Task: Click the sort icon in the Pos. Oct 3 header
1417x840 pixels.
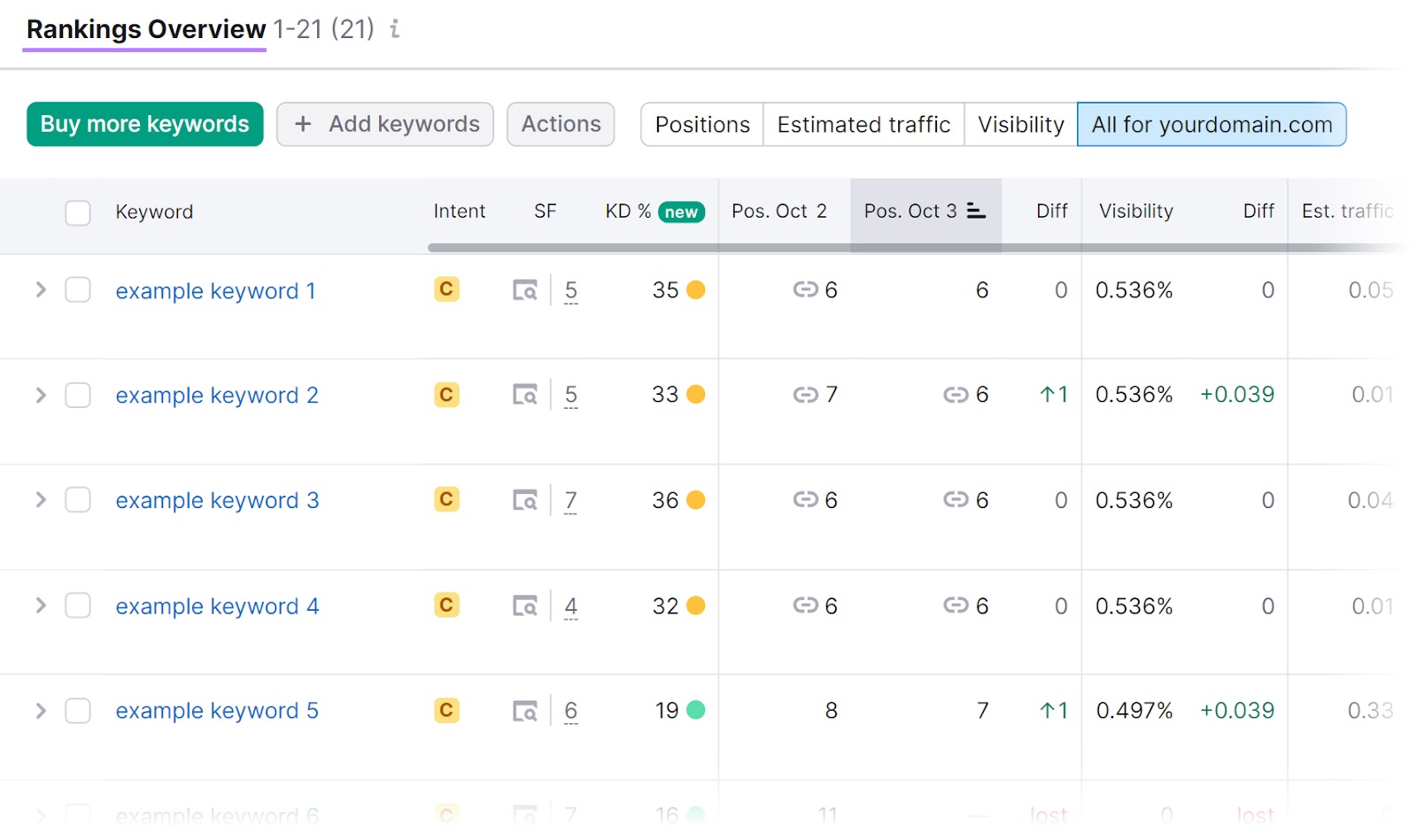Action: (976, 212)
